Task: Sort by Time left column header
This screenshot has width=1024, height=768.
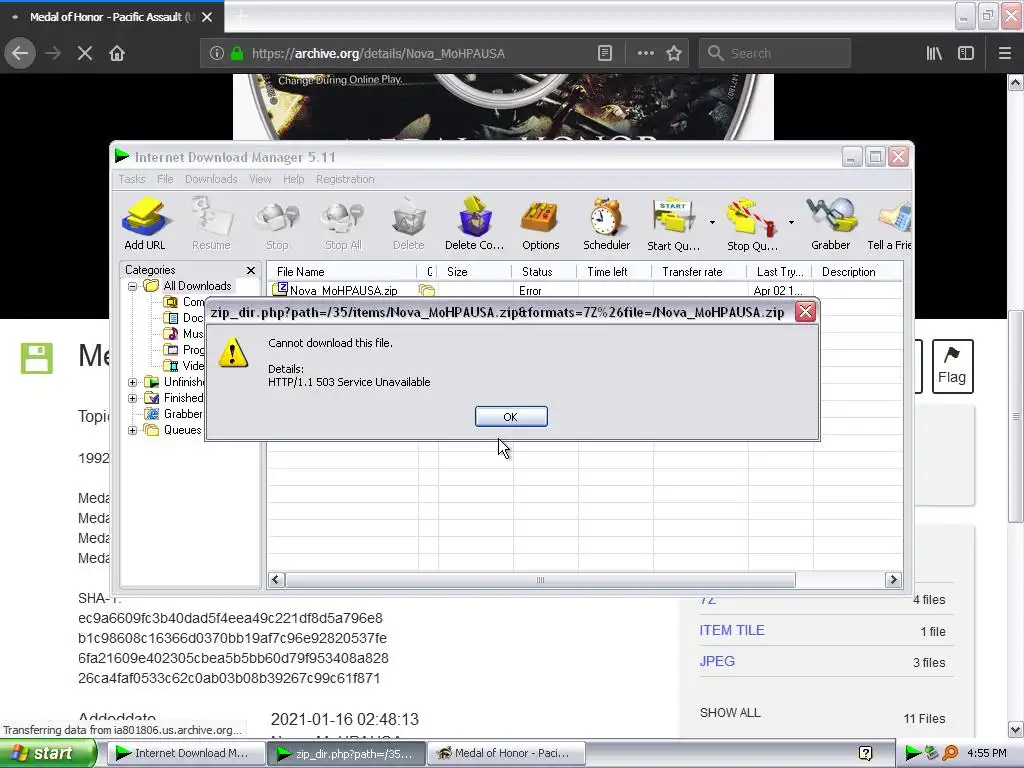Action: (615, 272)
